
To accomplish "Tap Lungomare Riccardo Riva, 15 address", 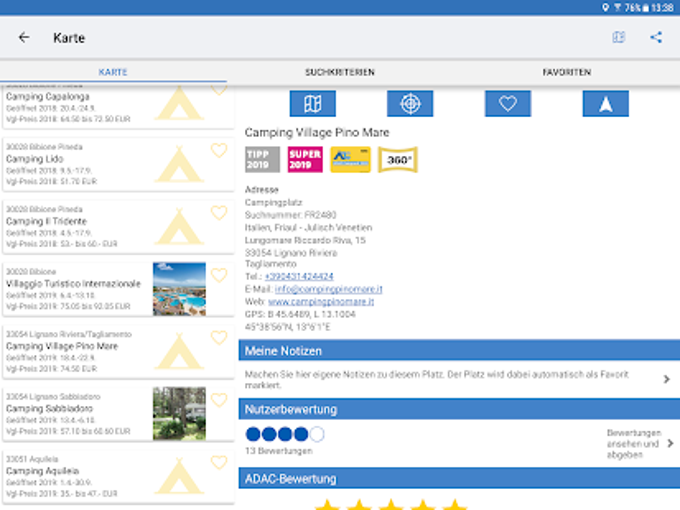I will (305, 240).
